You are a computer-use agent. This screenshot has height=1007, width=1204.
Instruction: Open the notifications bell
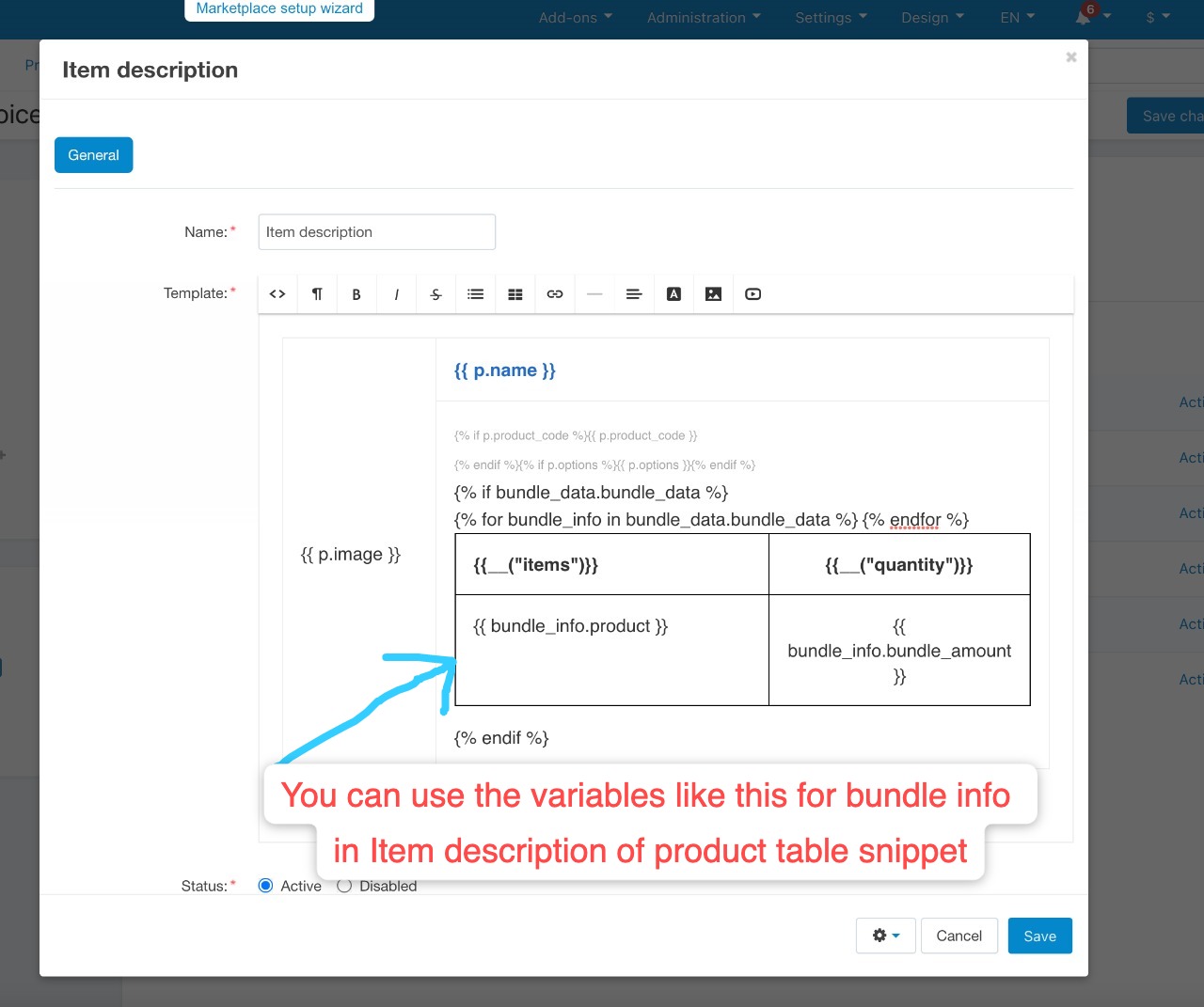(x=1084, y=17)
